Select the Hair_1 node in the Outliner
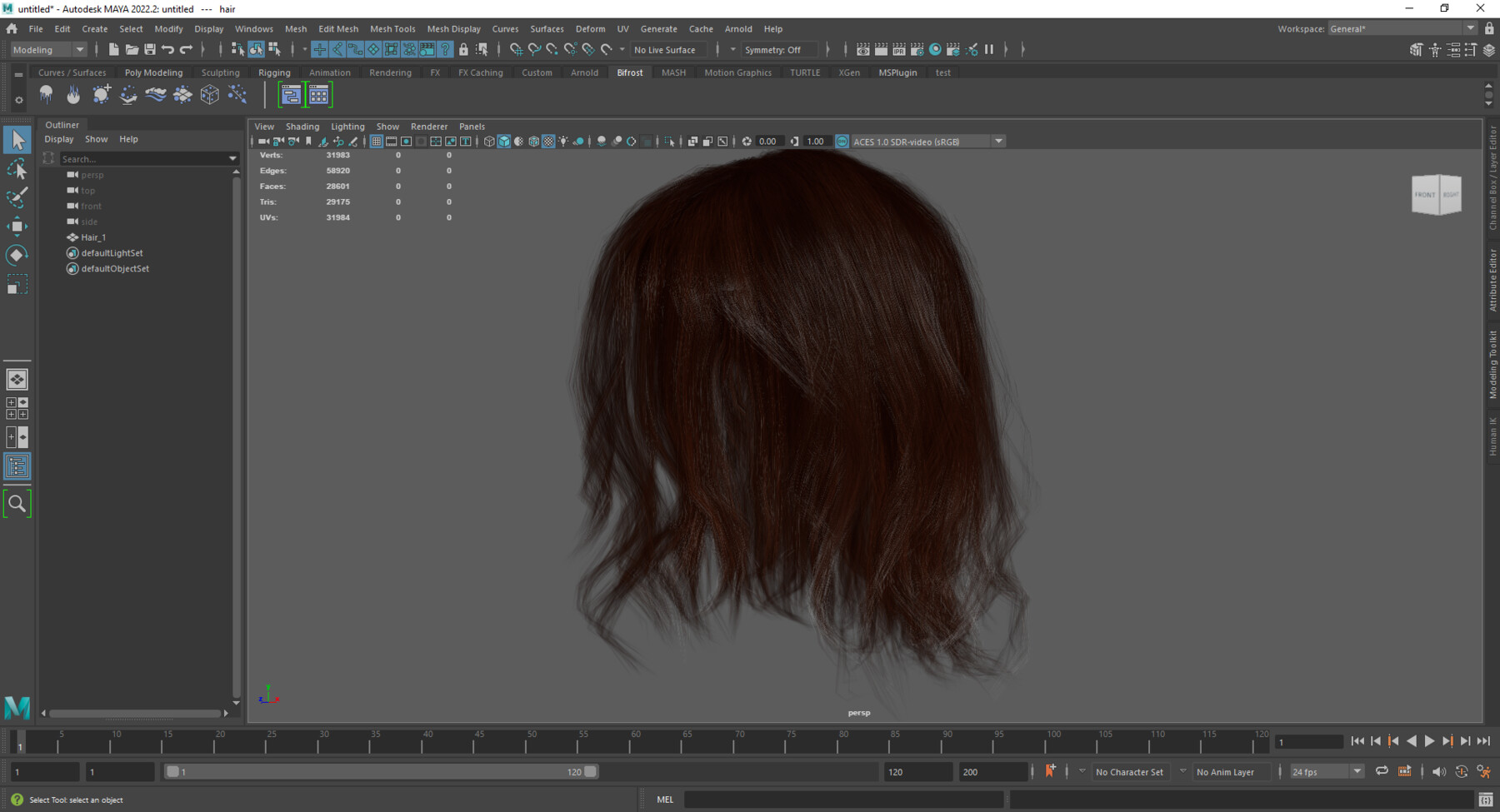This screenshot has width=1500, height=812. tap(93, 237)
